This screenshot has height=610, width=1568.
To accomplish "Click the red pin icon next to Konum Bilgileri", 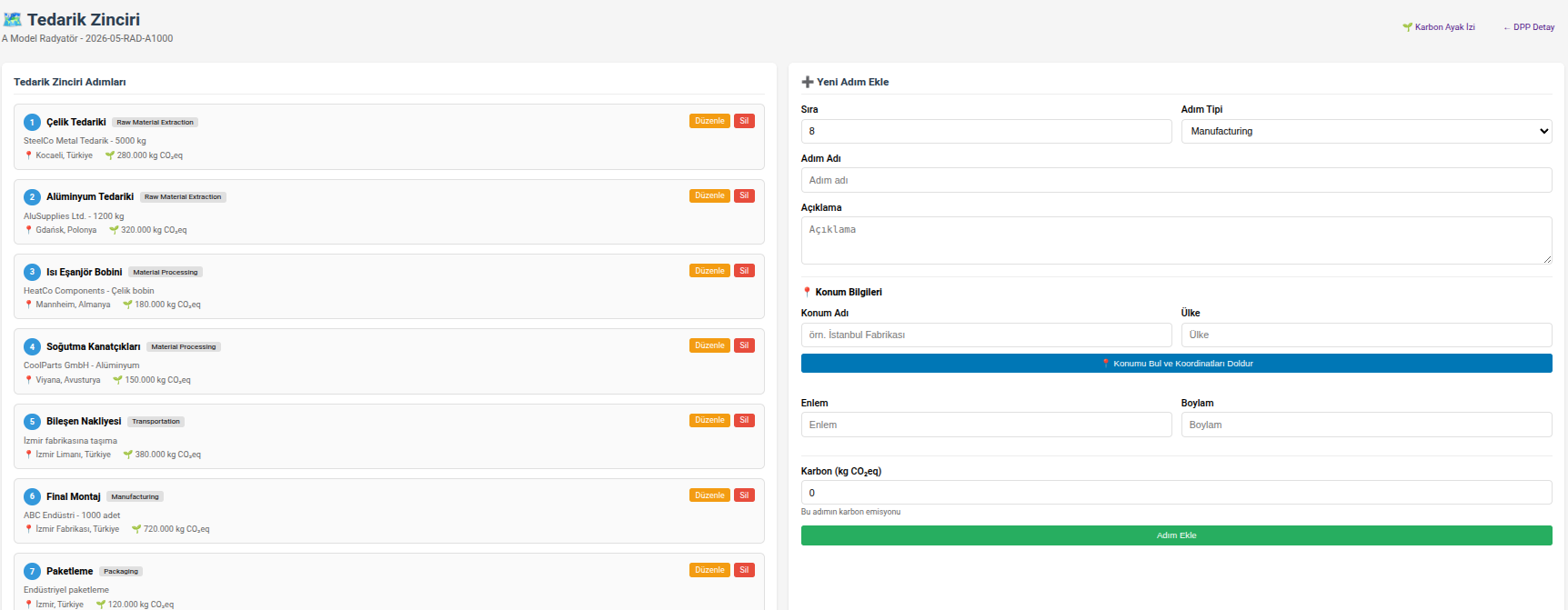I will click(x=807, y=292).
